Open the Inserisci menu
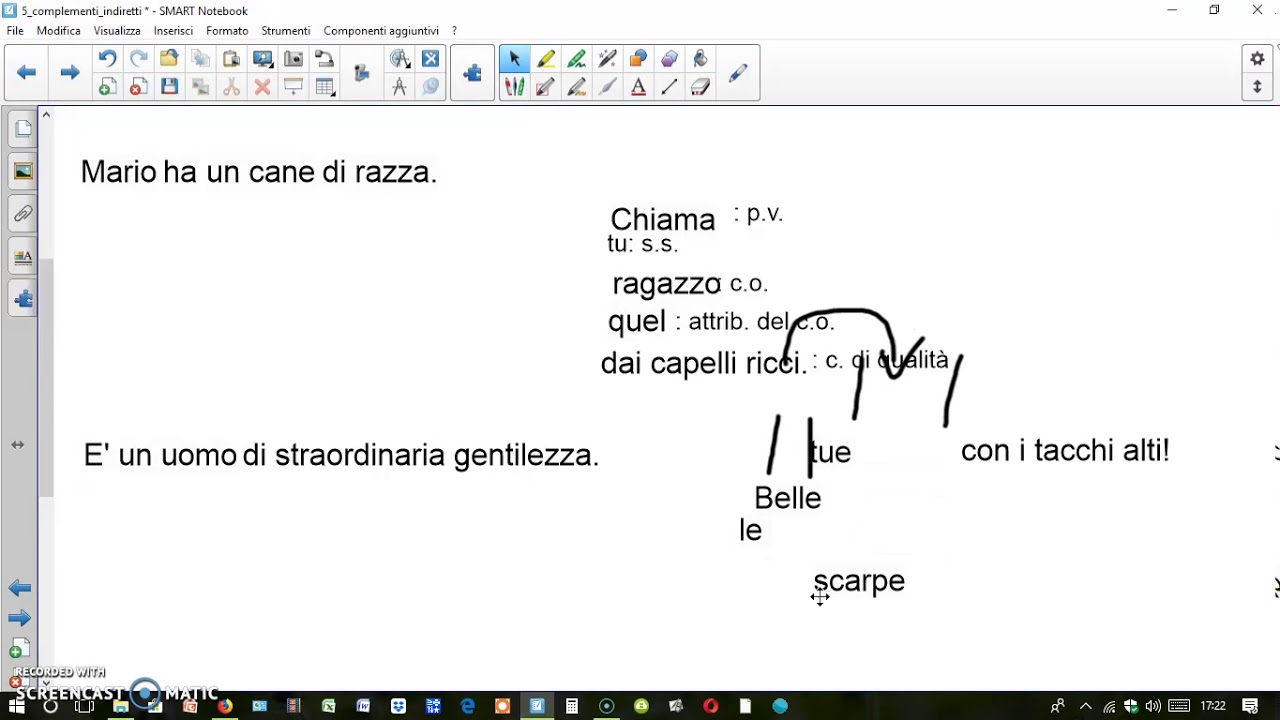1280x720 pixels. tap(173, 31)
